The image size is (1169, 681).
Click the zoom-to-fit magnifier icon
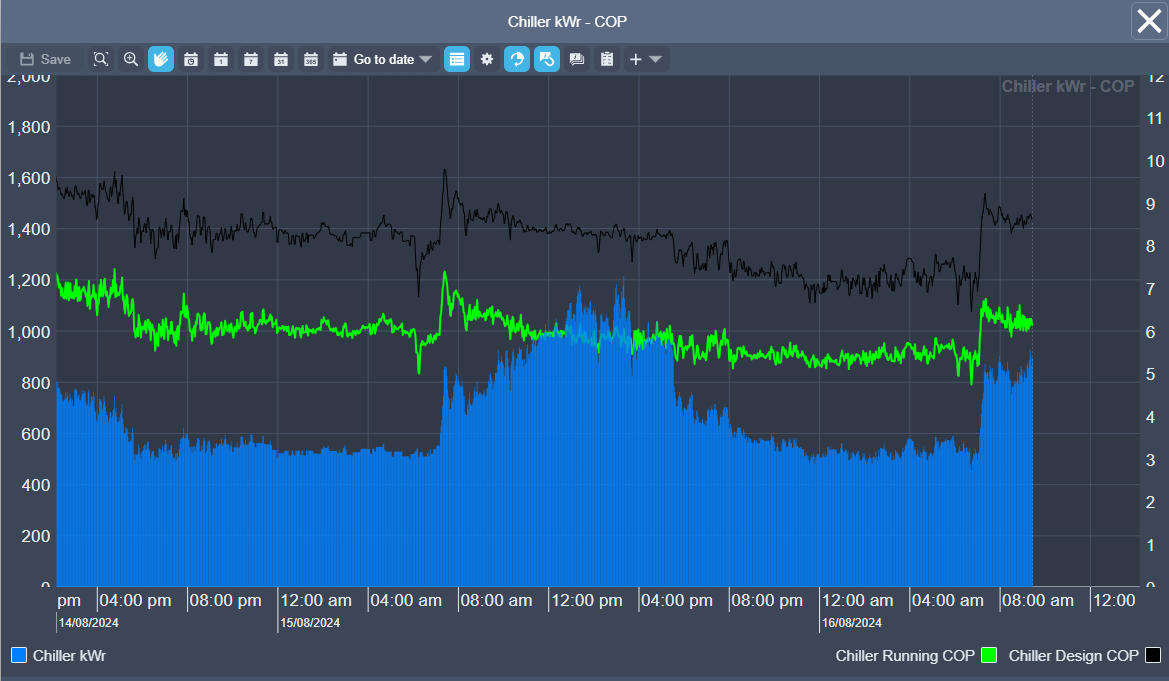(101, 59)
